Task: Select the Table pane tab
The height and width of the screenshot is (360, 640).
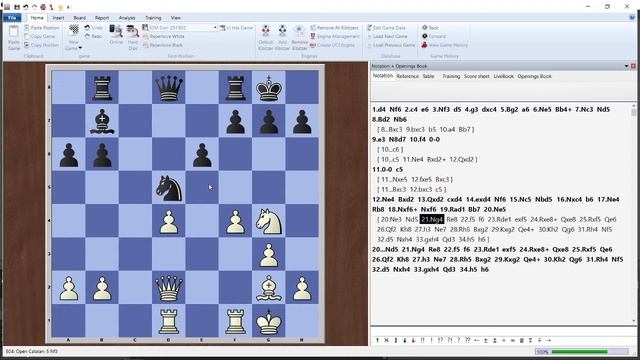Action: click(428, 76)
